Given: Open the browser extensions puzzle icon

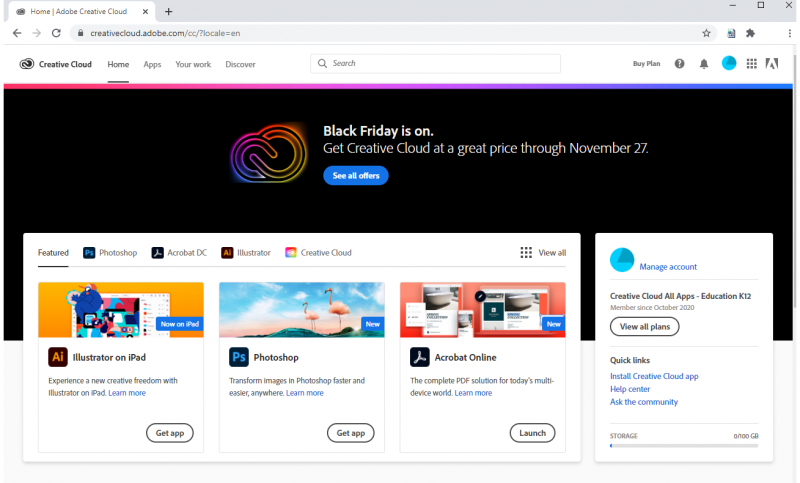Looking at the screenshot, I should pyautogui.click(x=750, y=33).
